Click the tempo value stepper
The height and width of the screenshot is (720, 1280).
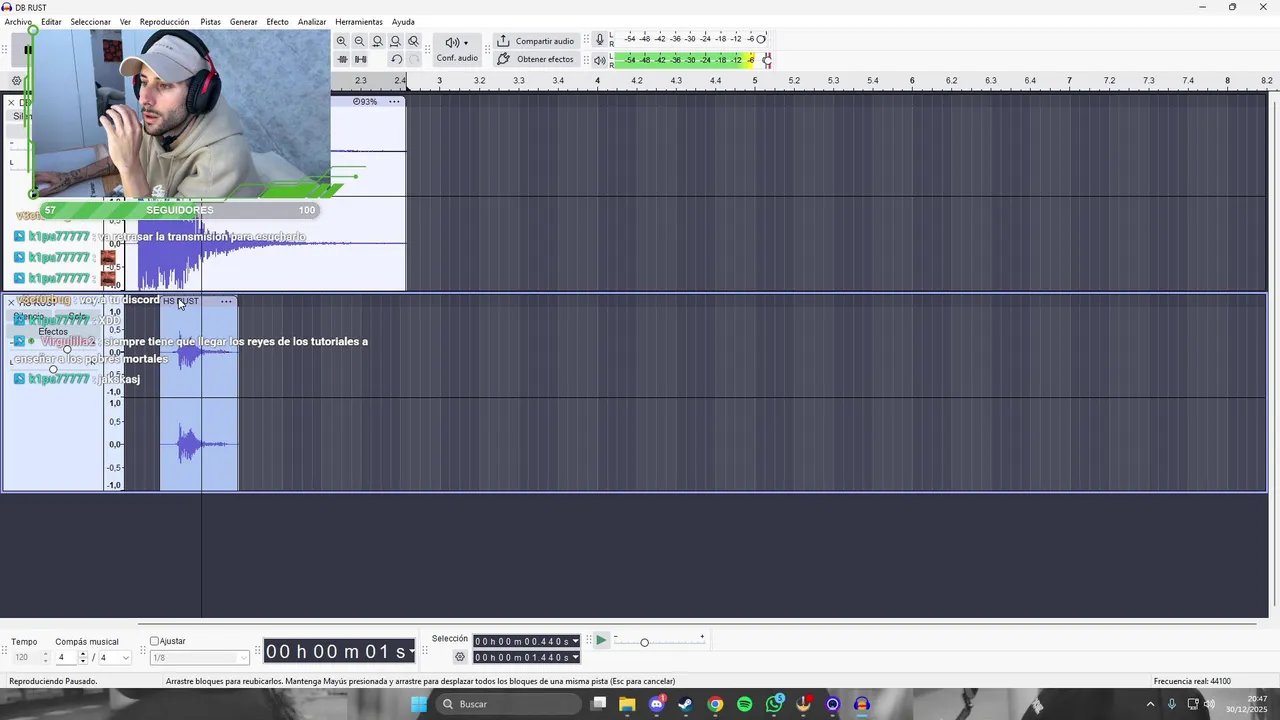pos(45,657)
